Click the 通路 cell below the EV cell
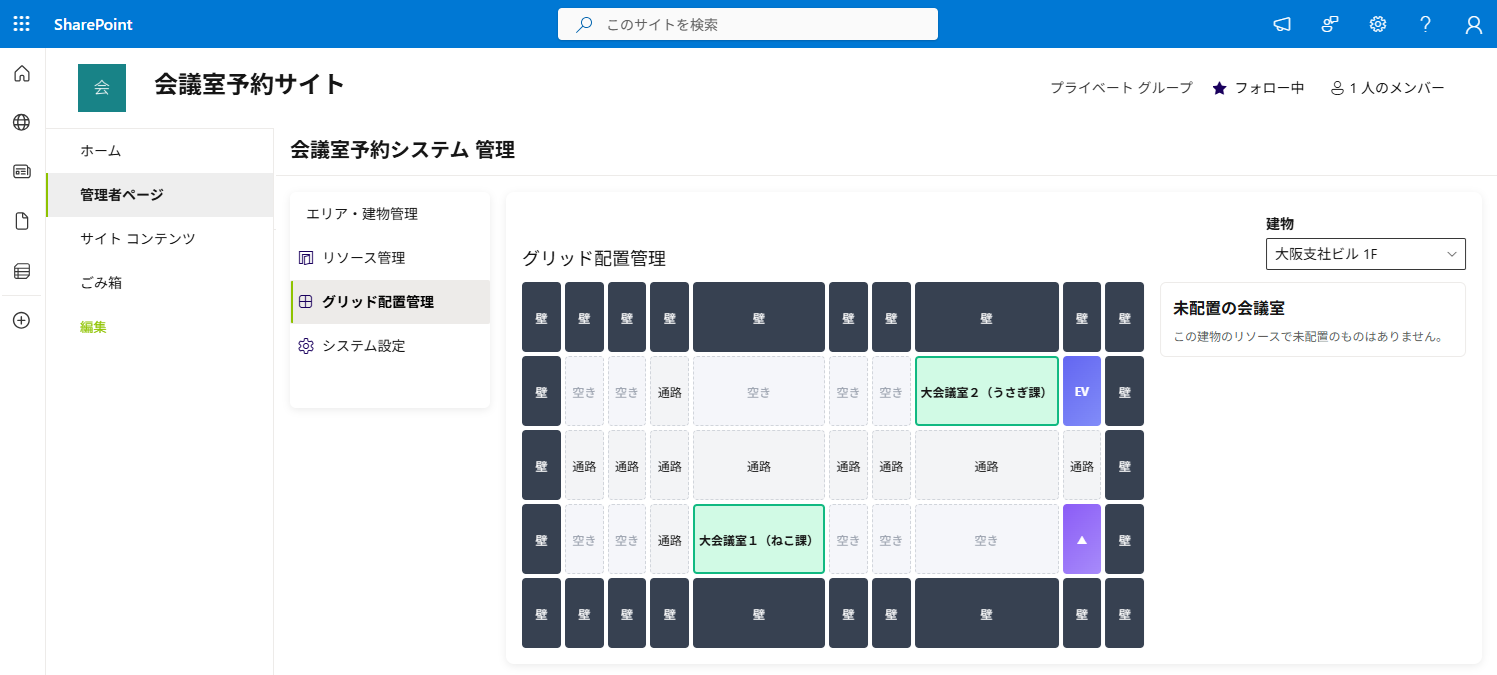 pyautogui.click(x=1082, y=465)
